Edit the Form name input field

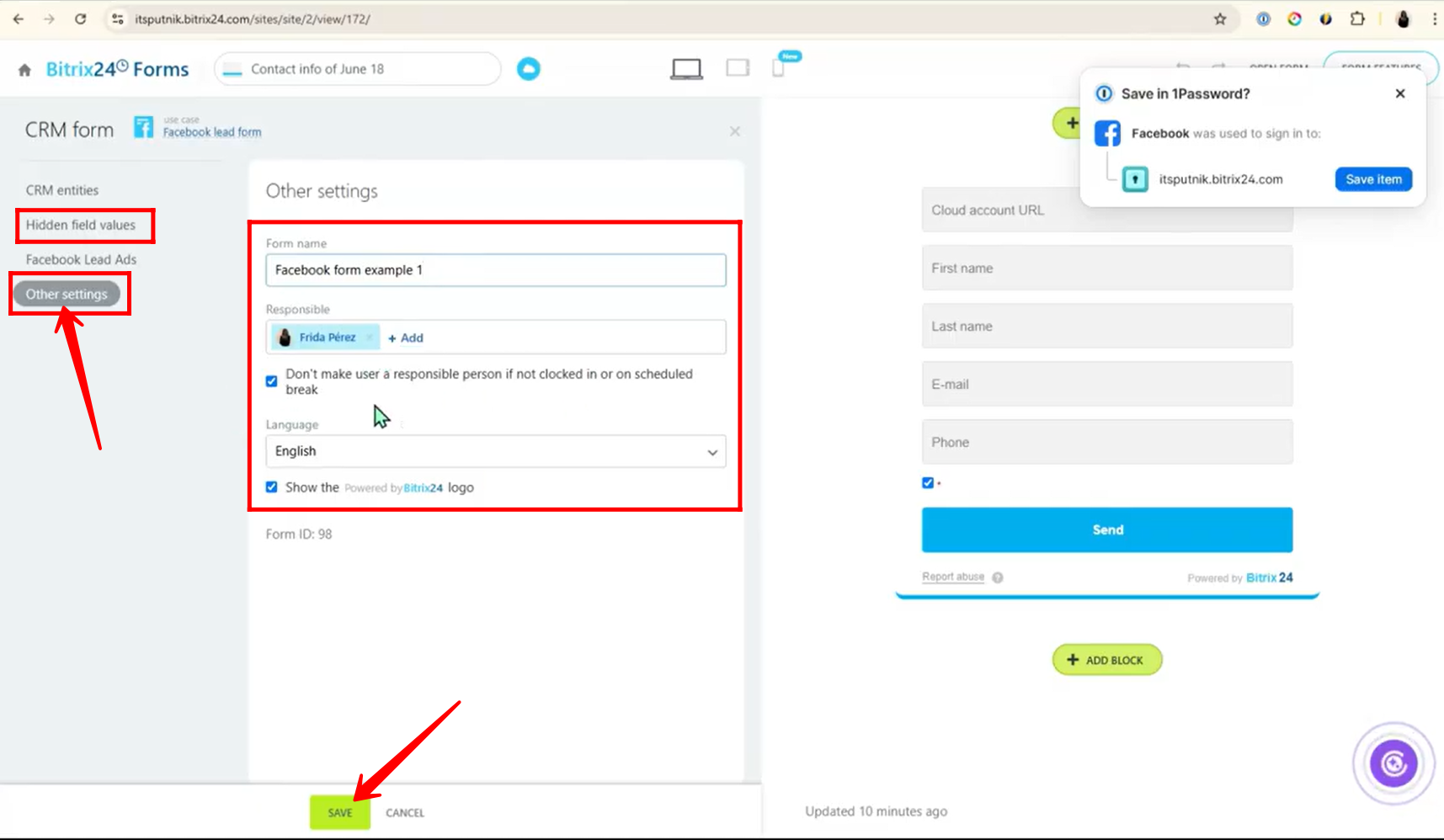coord(496,270)
